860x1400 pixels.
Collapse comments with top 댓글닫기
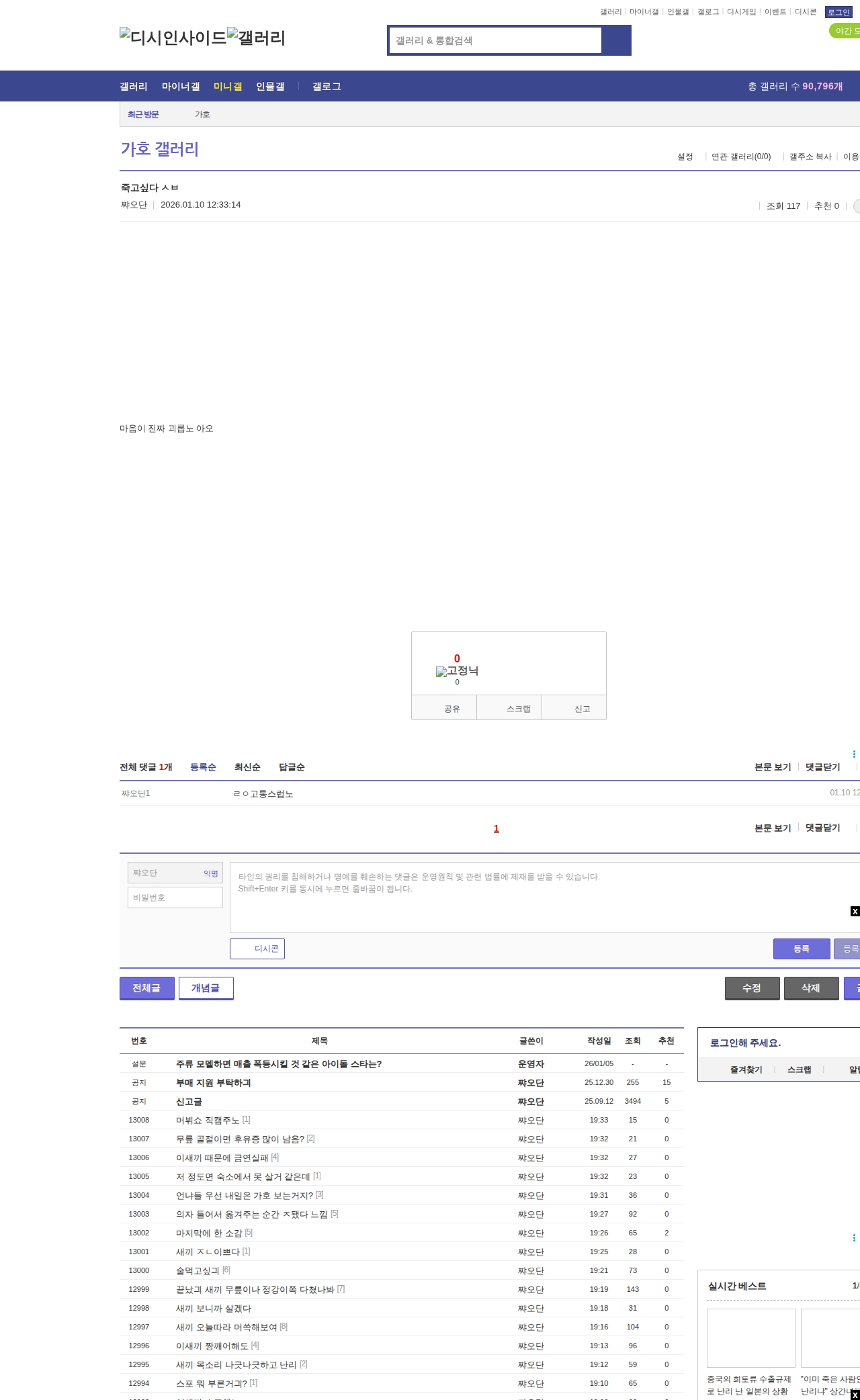(x=822, y=767)
